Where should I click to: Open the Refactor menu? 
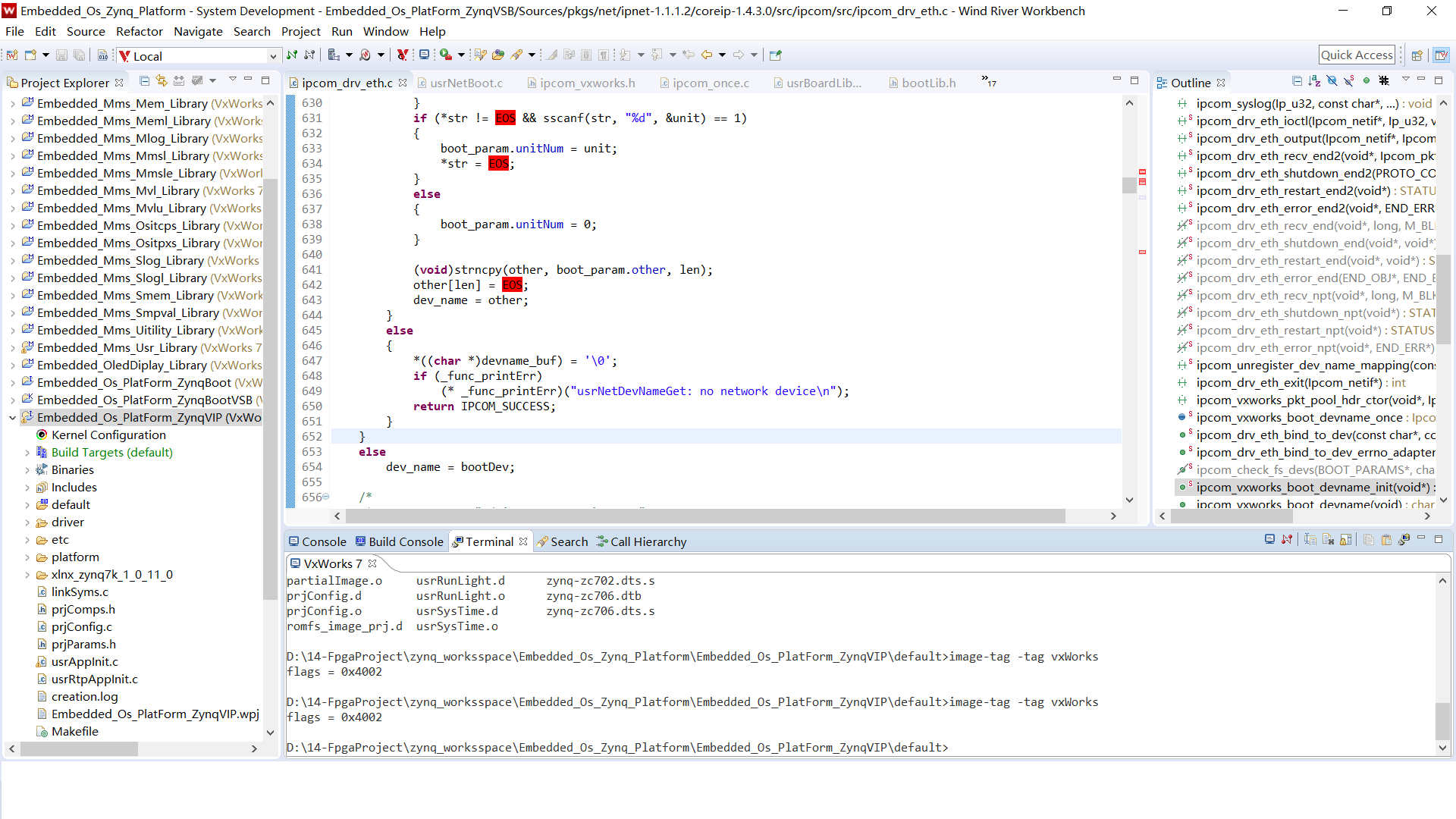coord(139,31)
